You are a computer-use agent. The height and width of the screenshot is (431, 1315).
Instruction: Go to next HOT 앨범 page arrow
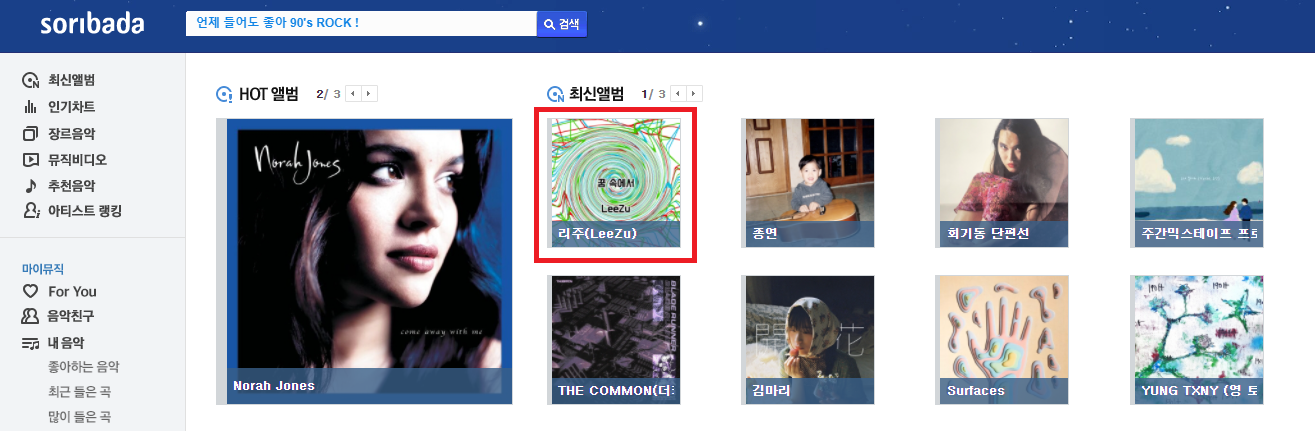point(370,94)
